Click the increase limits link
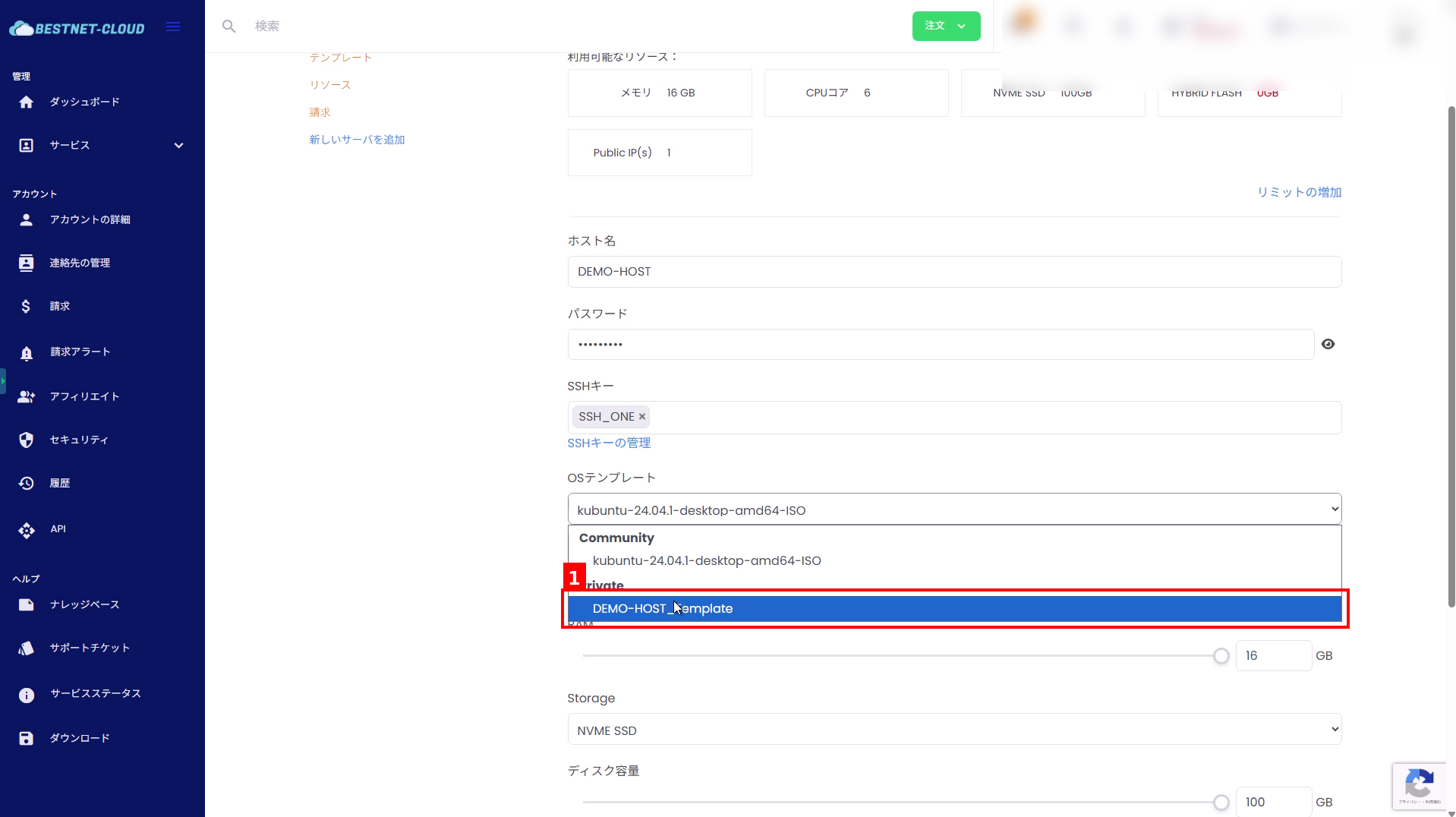This screenshot has width=1456, height=817. tap(1299, 192)
